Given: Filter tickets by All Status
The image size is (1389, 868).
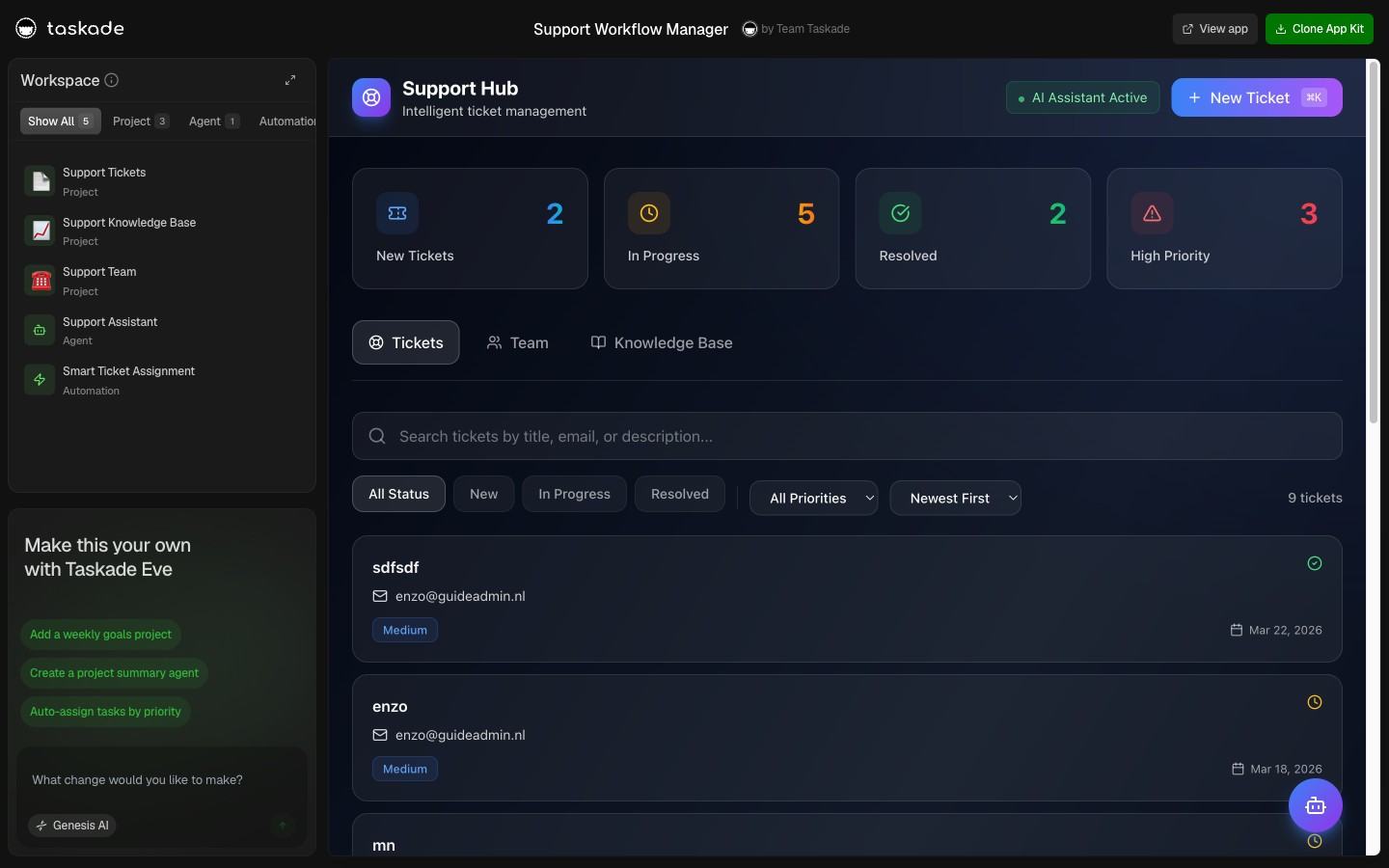Looking at the screenshot, I should tap(398, 494).
